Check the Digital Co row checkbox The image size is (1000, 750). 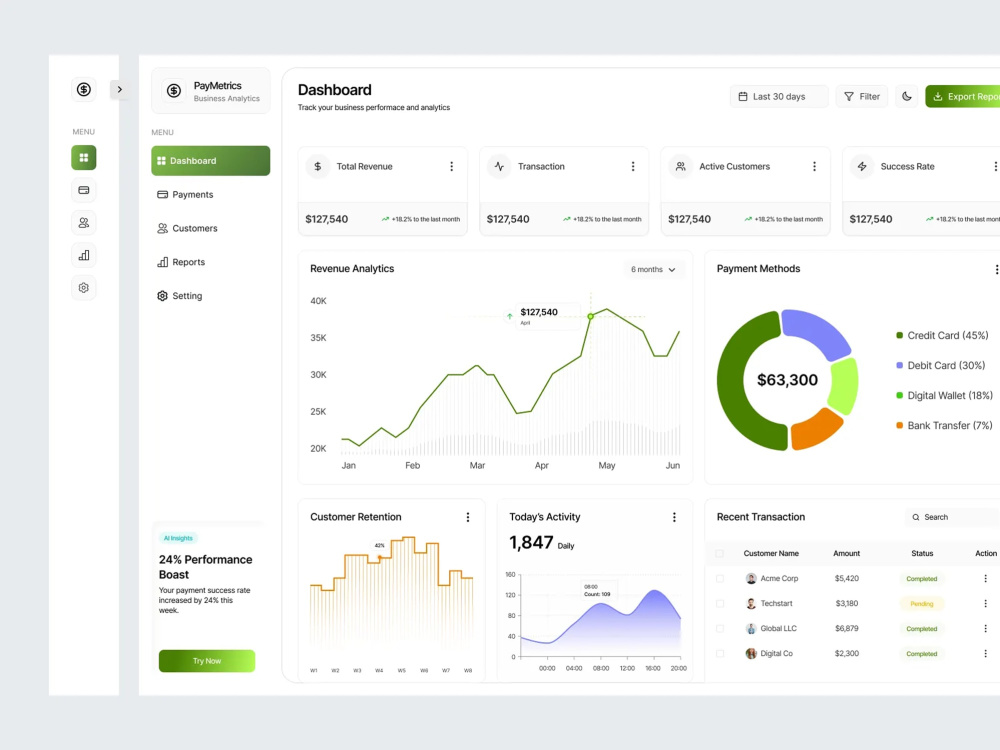coord(719,654)
